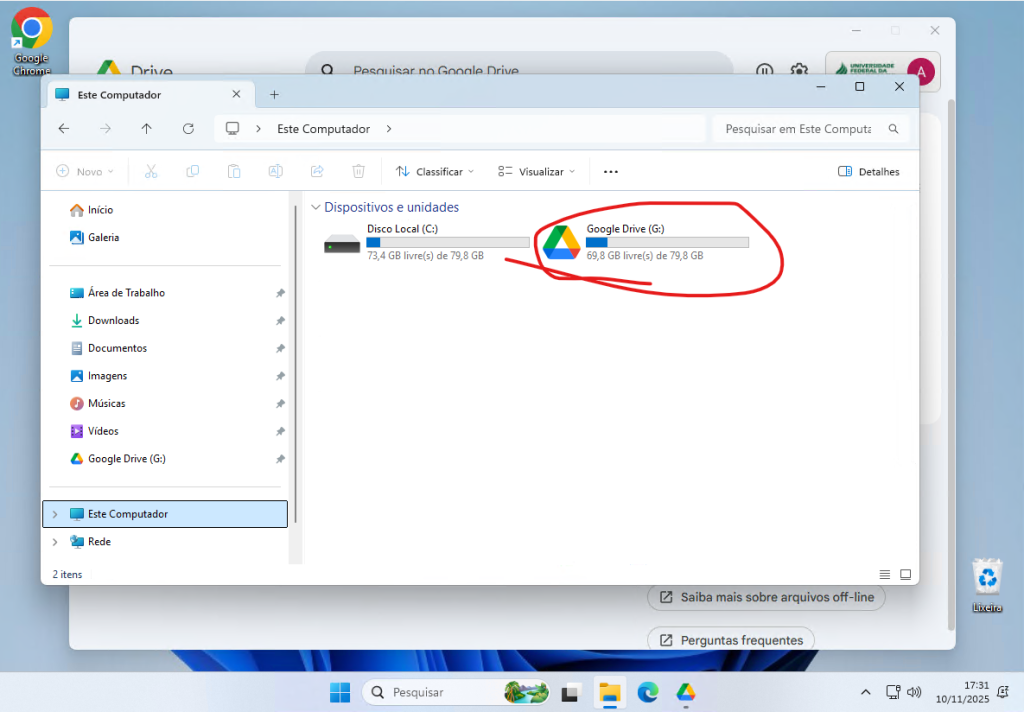Open the see more options menu
The image size is (1024, 712).
[610, 172]
